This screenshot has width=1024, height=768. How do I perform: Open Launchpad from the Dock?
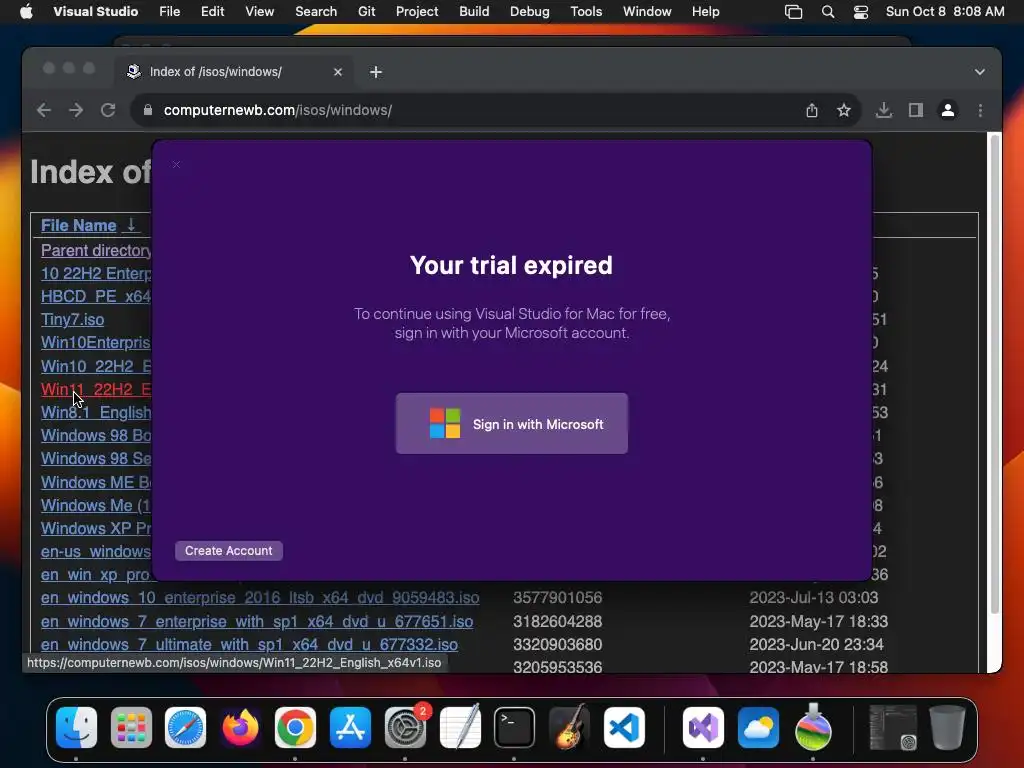click(131, 727)
